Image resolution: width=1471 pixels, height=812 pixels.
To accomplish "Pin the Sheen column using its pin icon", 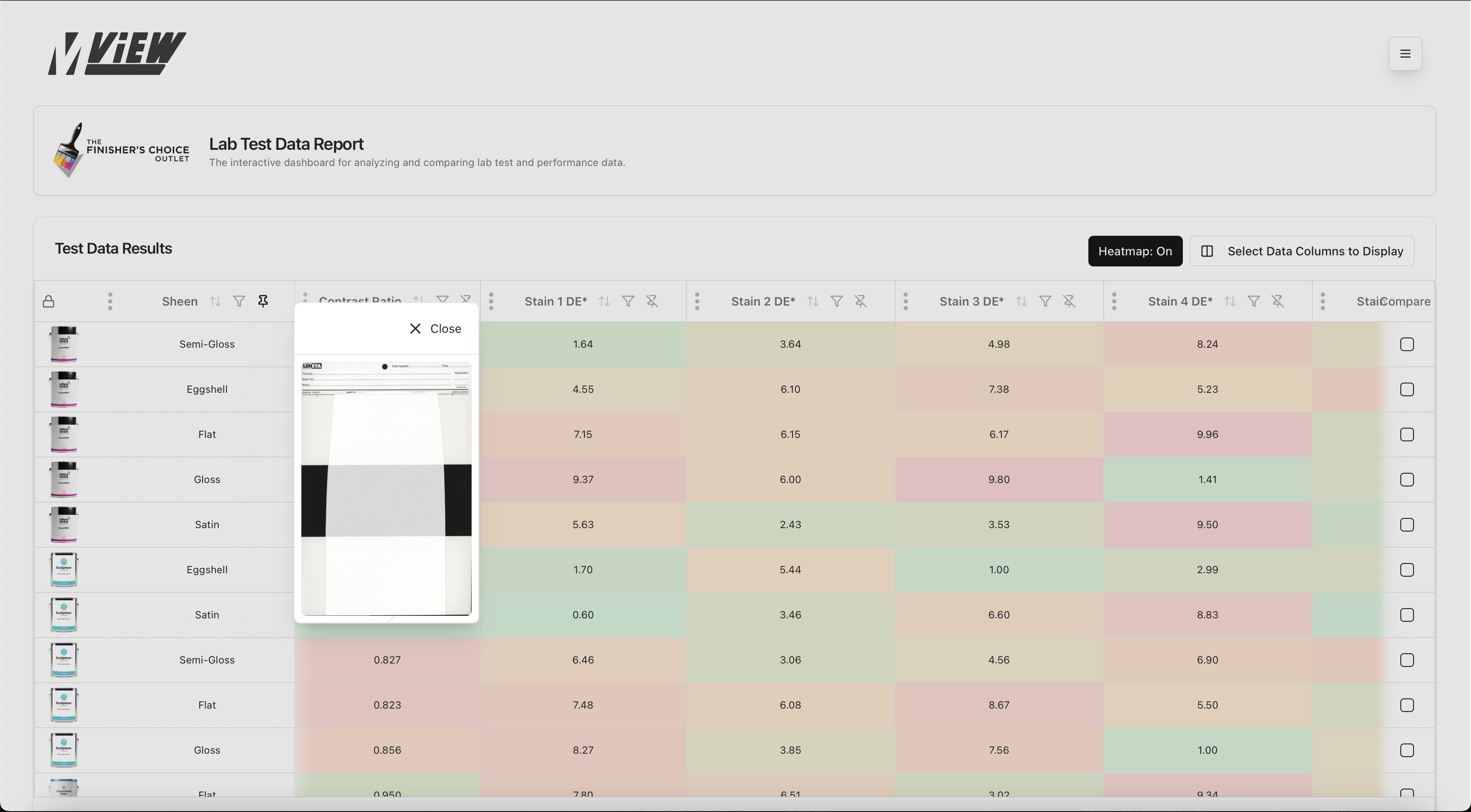I will click(263, 301).
